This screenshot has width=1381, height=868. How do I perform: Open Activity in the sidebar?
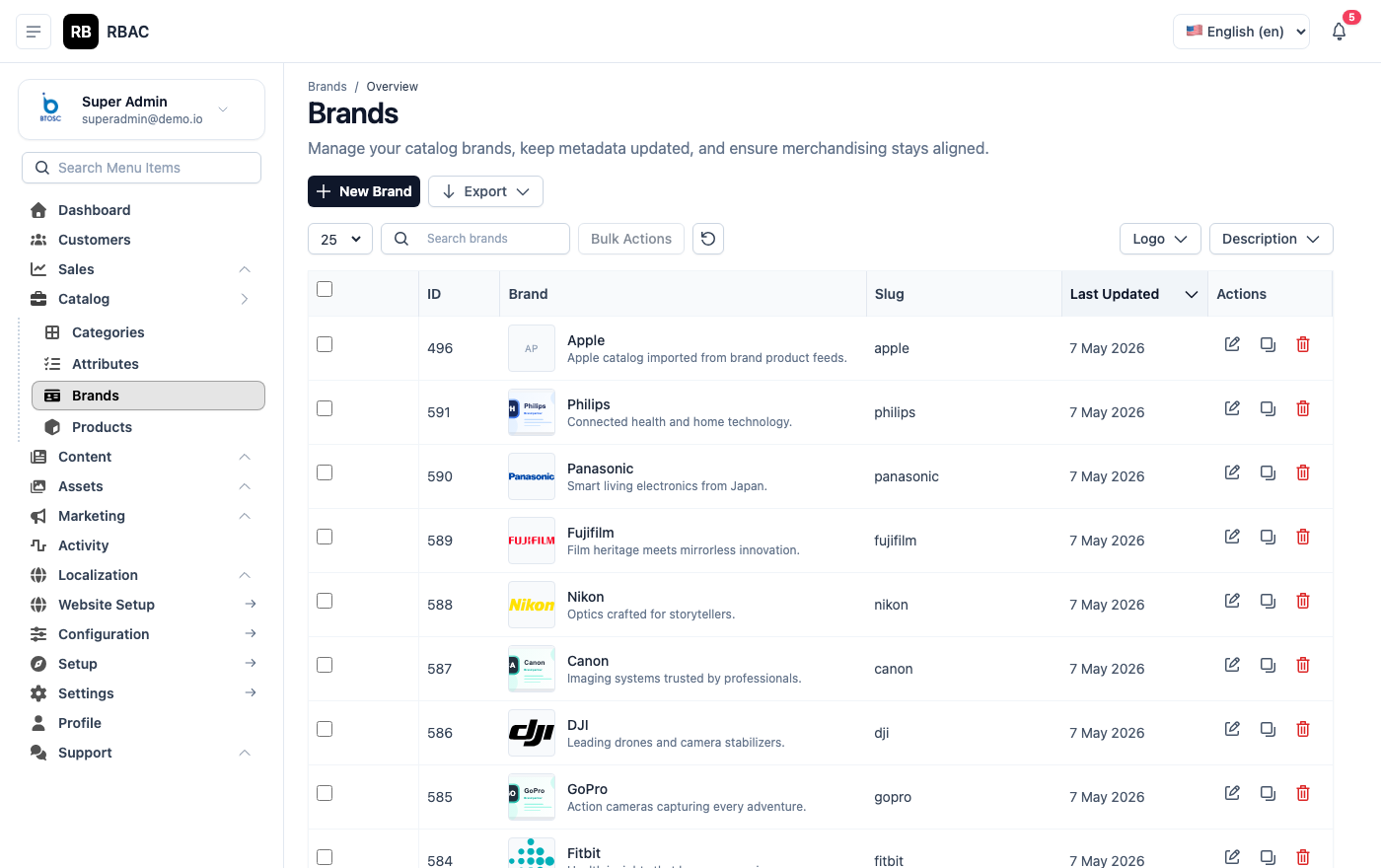[x=83, y=545]
